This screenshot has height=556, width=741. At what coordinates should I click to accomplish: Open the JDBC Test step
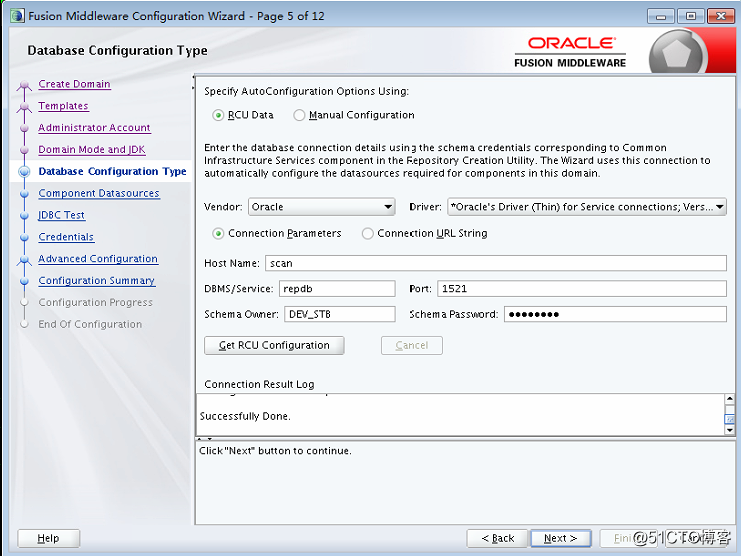click(61, 215)
